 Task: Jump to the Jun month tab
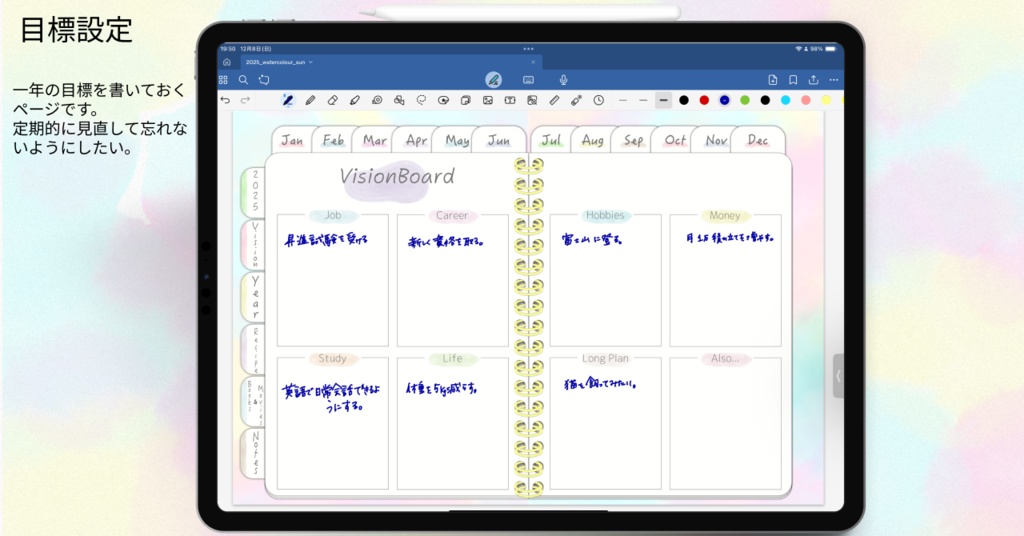[x=499, y=140]
